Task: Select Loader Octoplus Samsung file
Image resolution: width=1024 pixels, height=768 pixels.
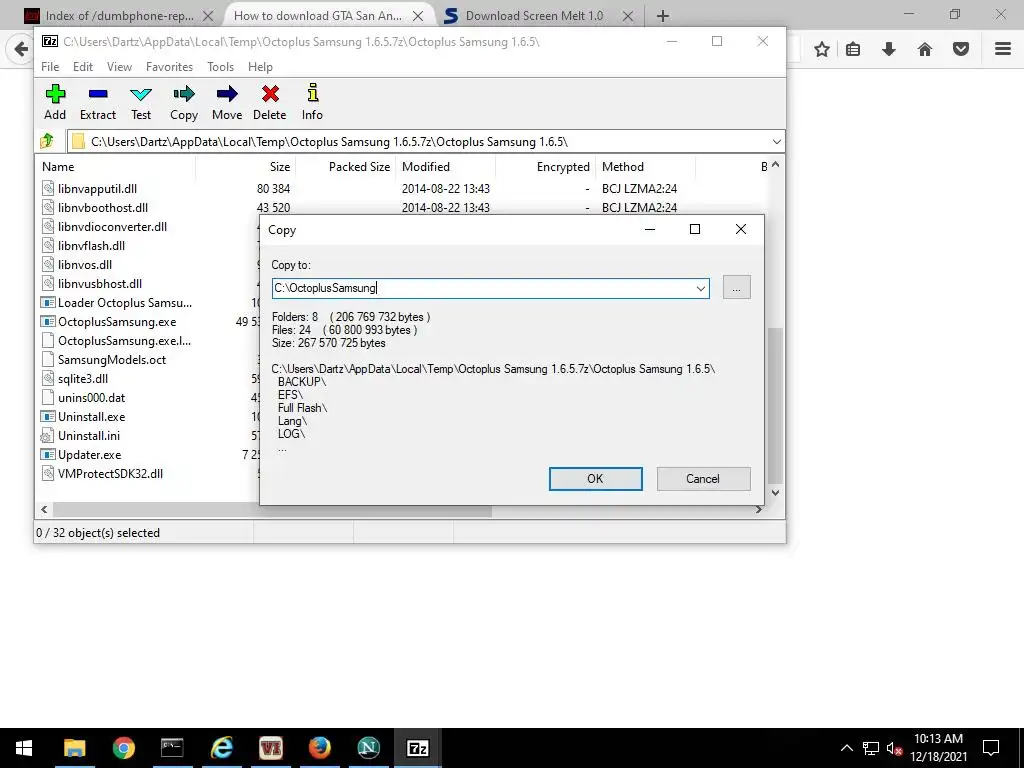Action: point(125,302)
